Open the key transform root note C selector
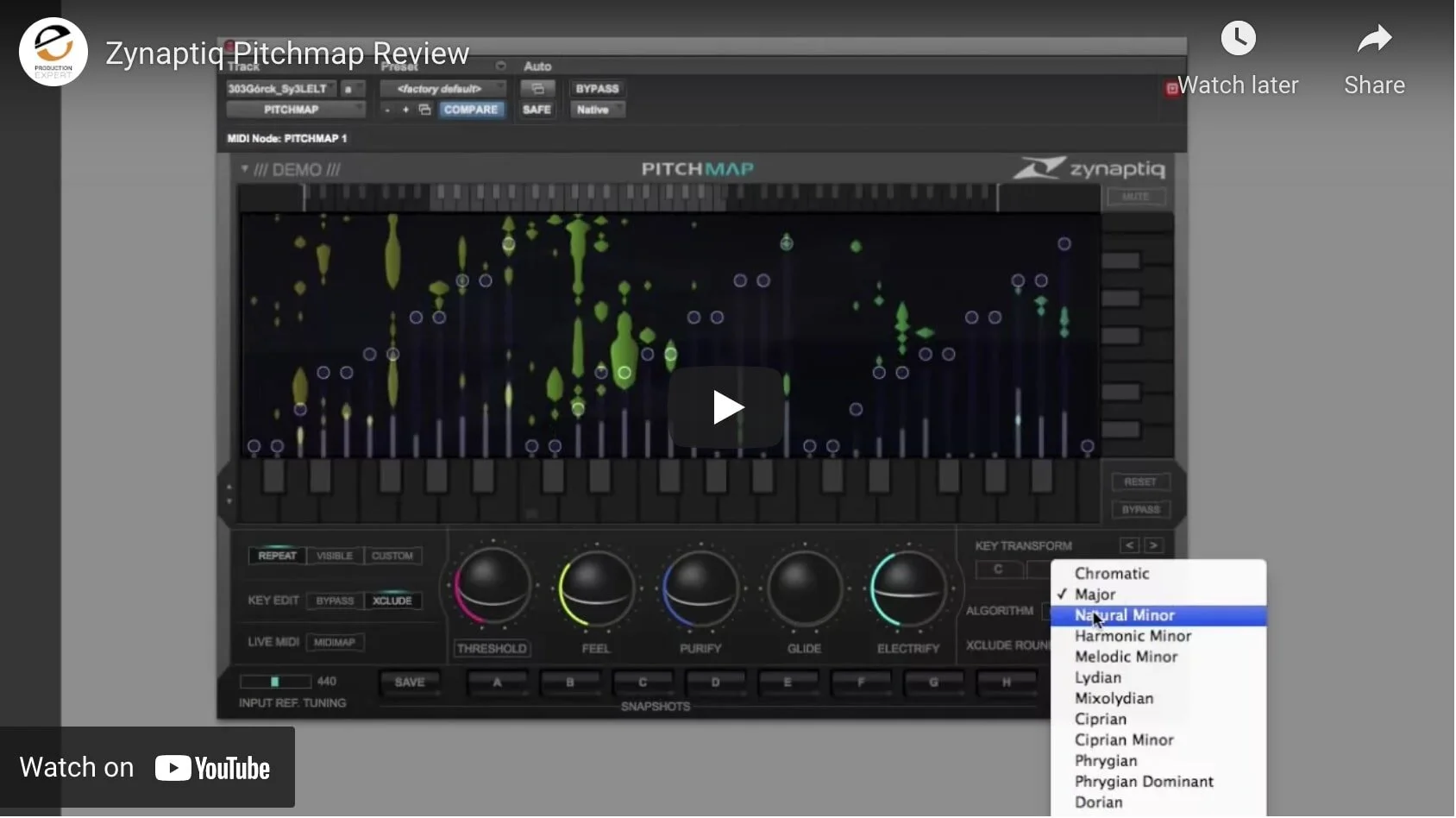The height and width of the screenshot is (818, 1456). [998, 569]
